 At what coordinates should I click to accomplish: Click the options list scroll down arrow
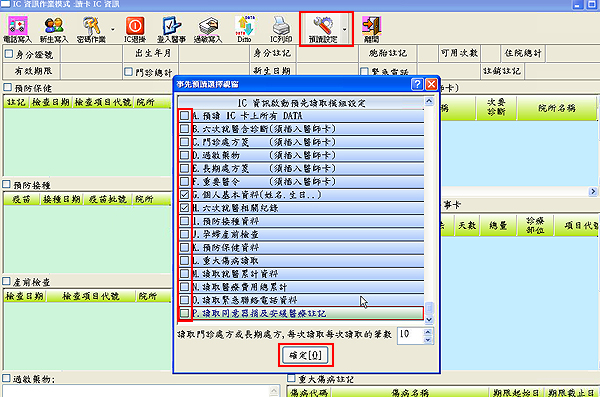[x=429, y=319]
